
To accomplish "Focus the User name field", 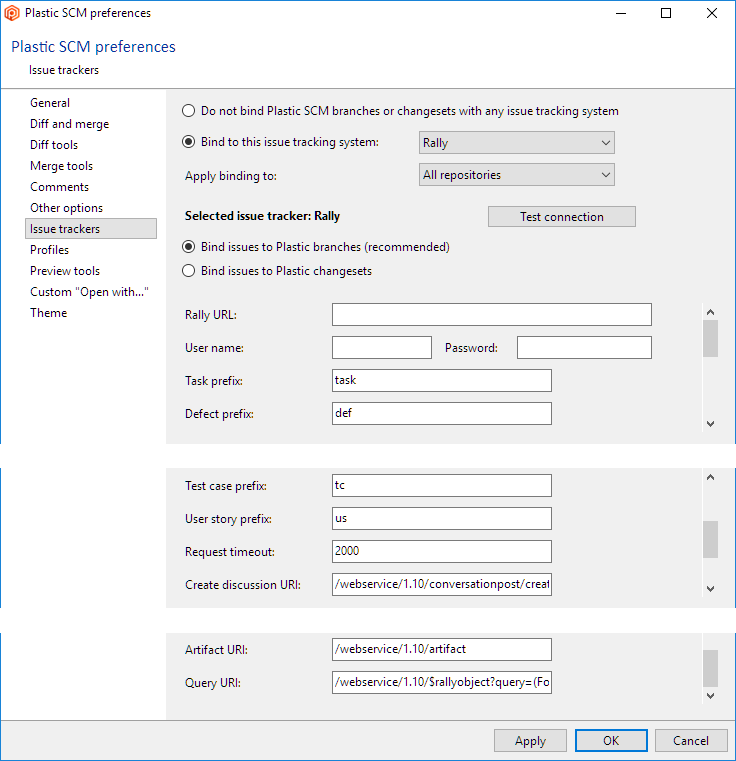I will pos(382,347).
